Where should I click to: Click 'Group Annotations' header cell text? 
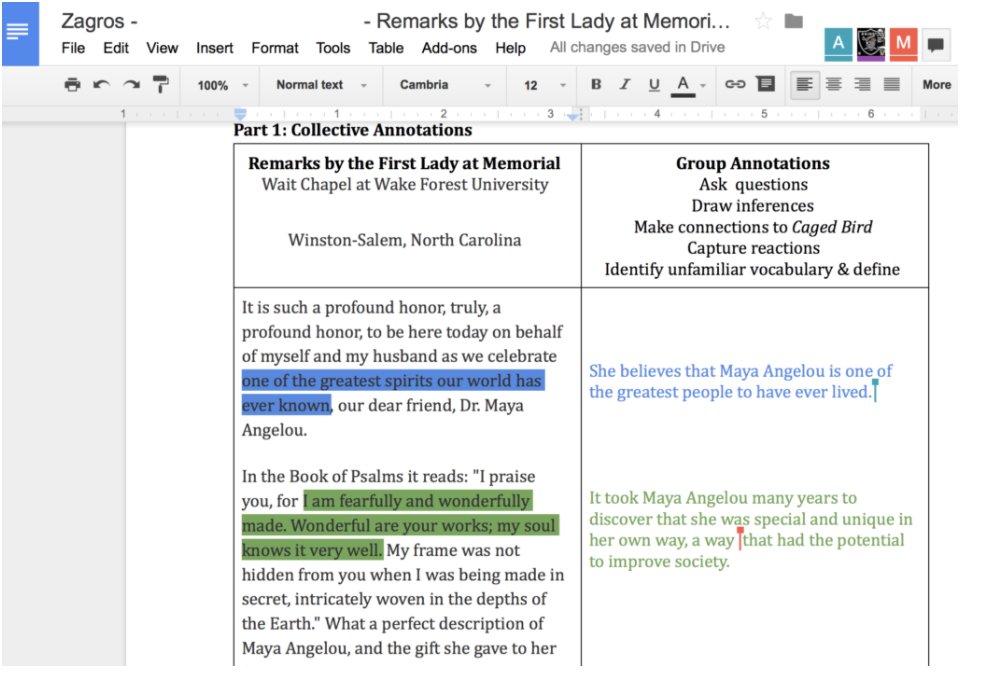(753, 163)
